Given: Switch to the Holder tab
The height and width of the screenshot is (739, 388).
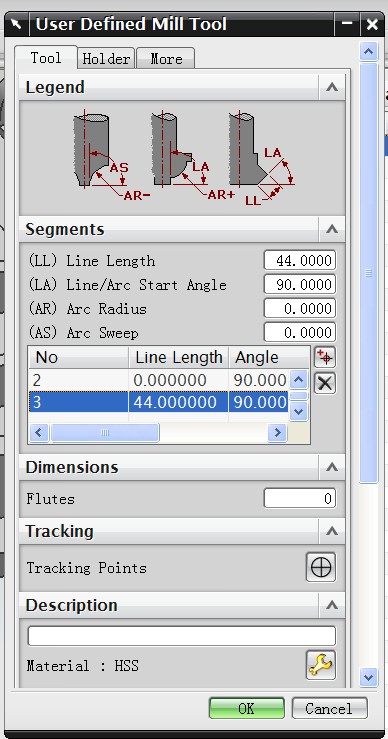Looking at the screenshot, I should (x=106, y=59).
